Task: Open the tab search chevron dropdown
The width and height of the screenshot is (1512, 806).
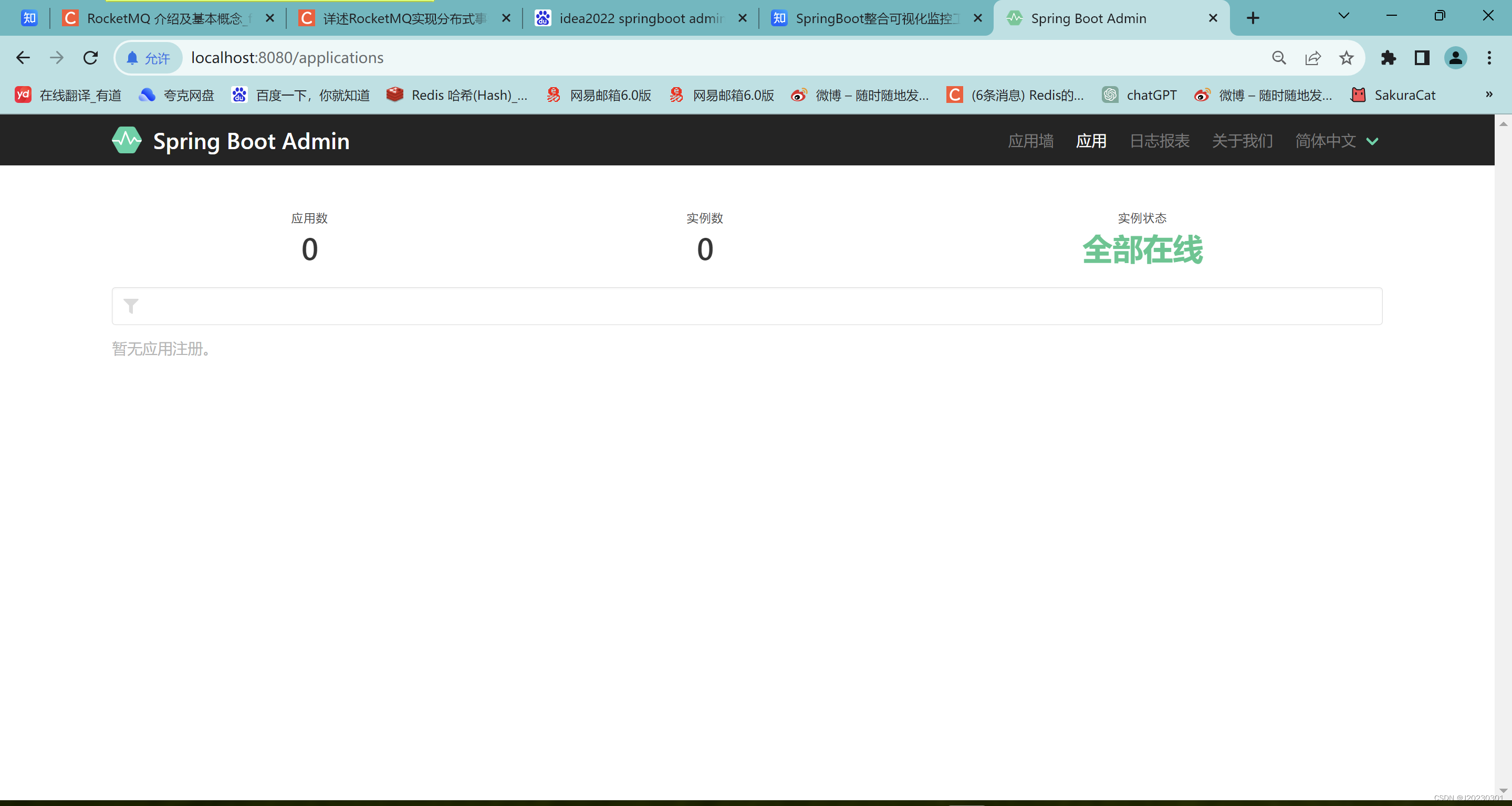Action: point(1343,16)
